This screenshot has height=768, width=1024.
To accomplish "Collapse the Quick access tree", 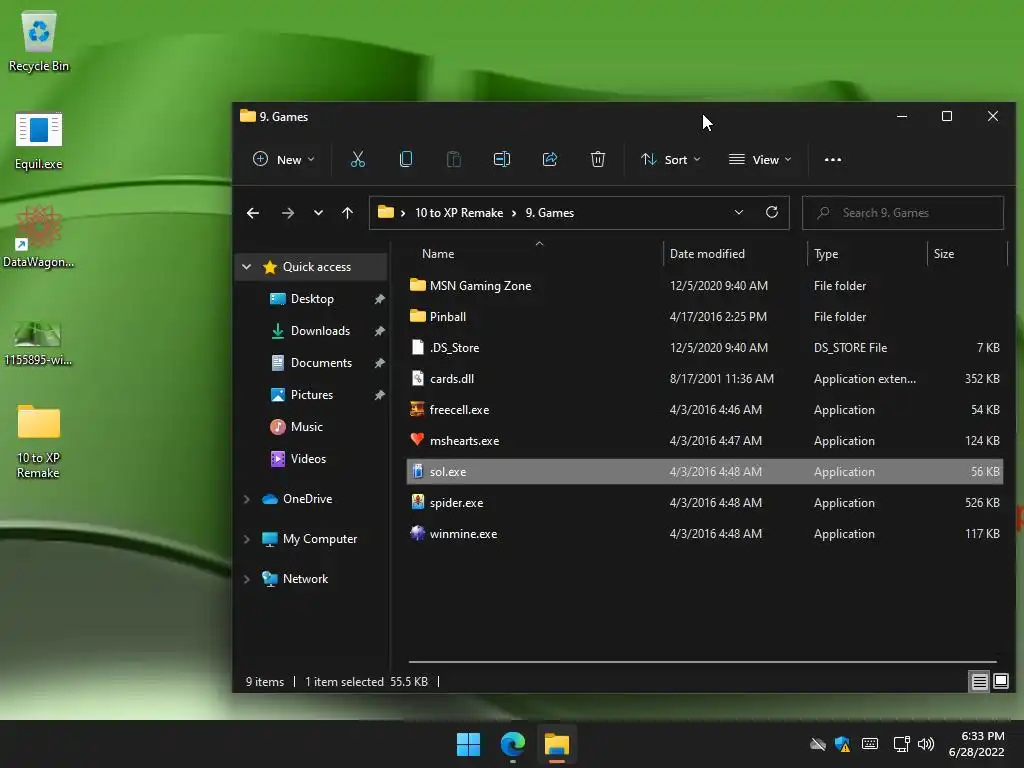I will coord(247,266).
